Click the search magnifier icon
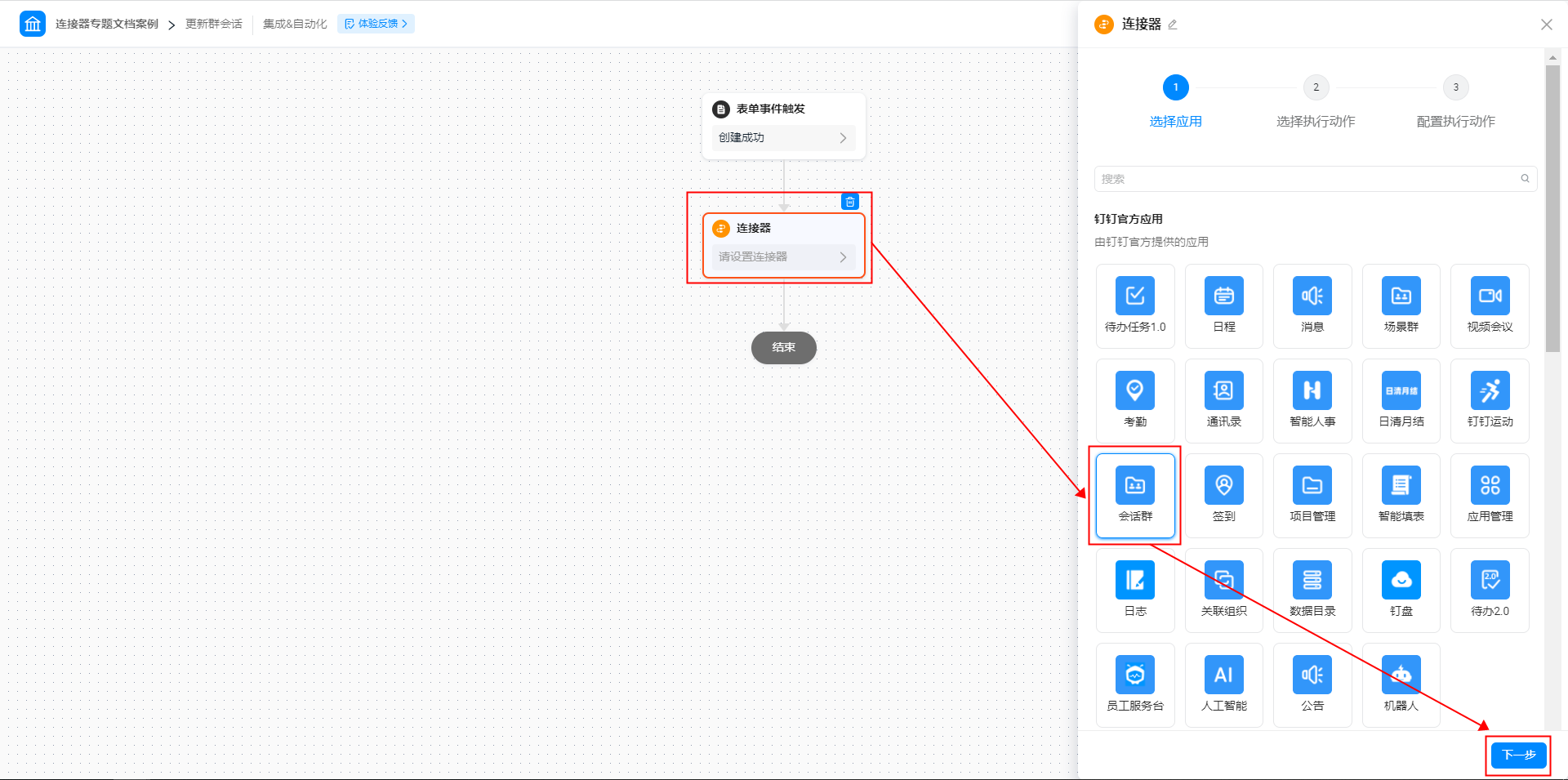Viewport: 1568px width, 780px height. point(1525,179)
